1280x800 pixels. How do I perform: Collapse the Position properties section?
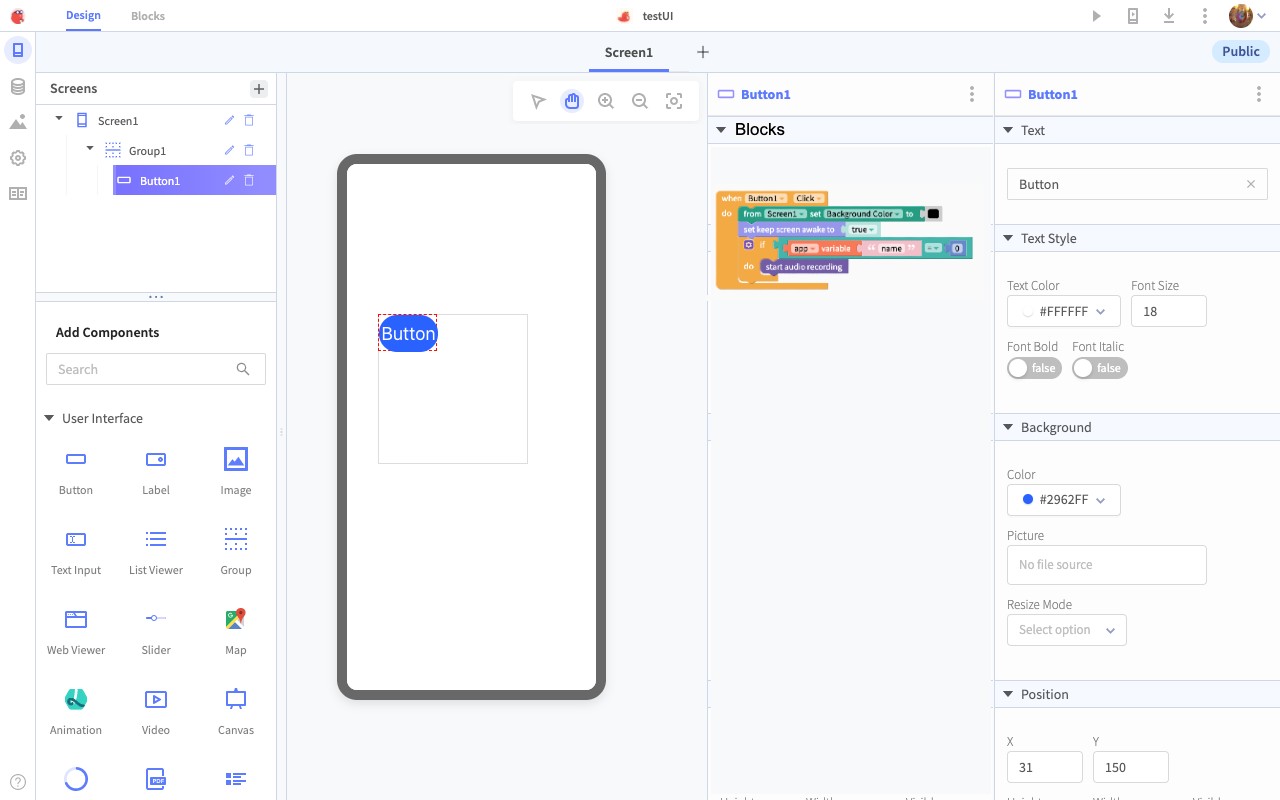coord(1008,694)
